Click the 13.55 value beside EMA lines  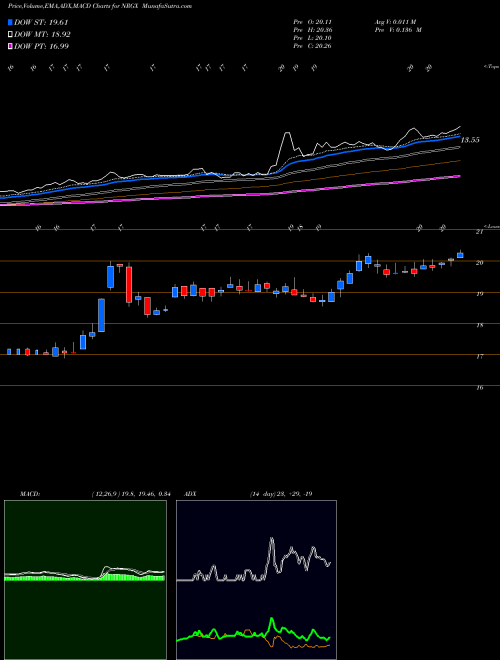point(470,140)
